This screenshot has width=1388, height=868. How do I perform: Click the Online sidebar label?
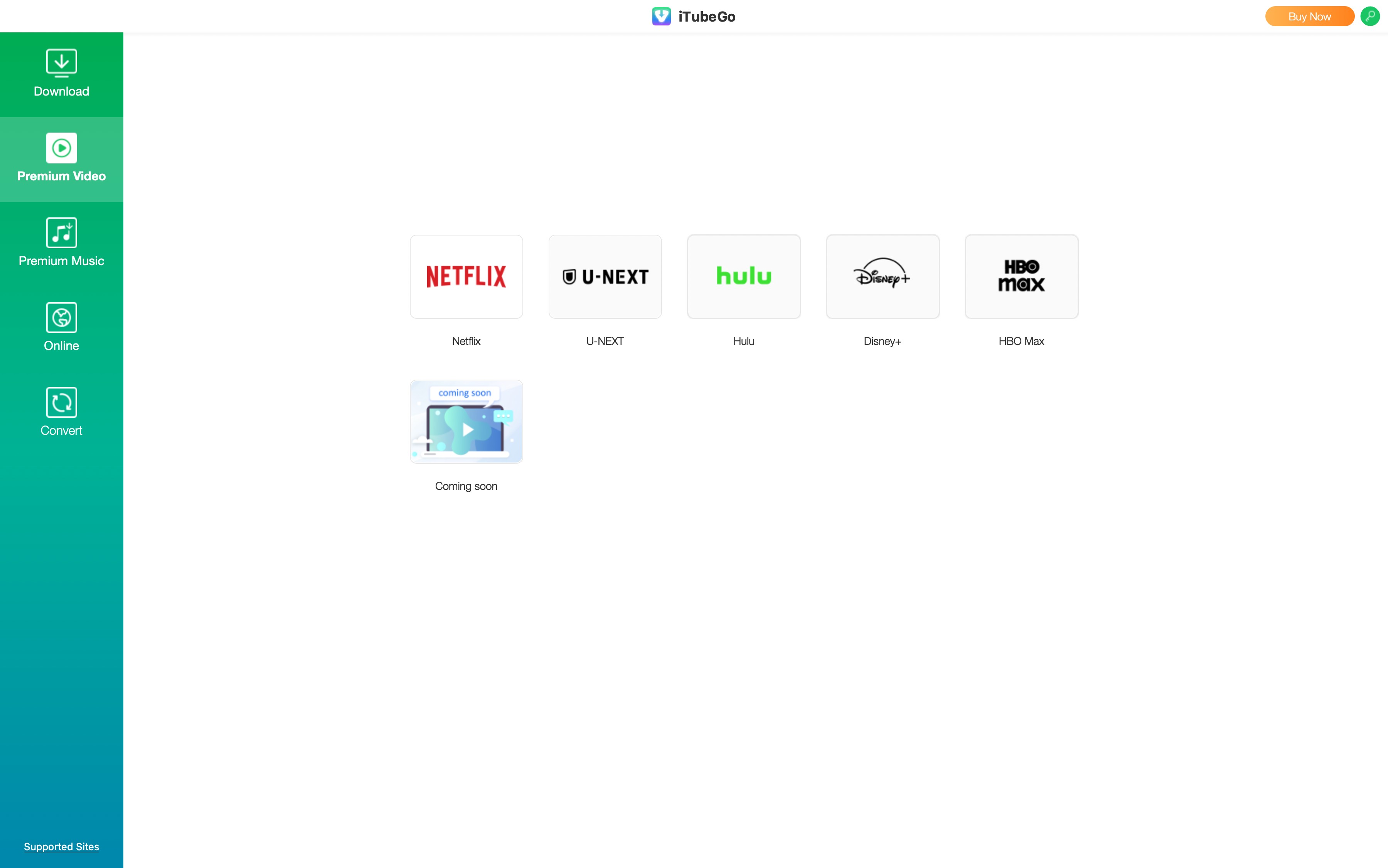tap(61, 346)
